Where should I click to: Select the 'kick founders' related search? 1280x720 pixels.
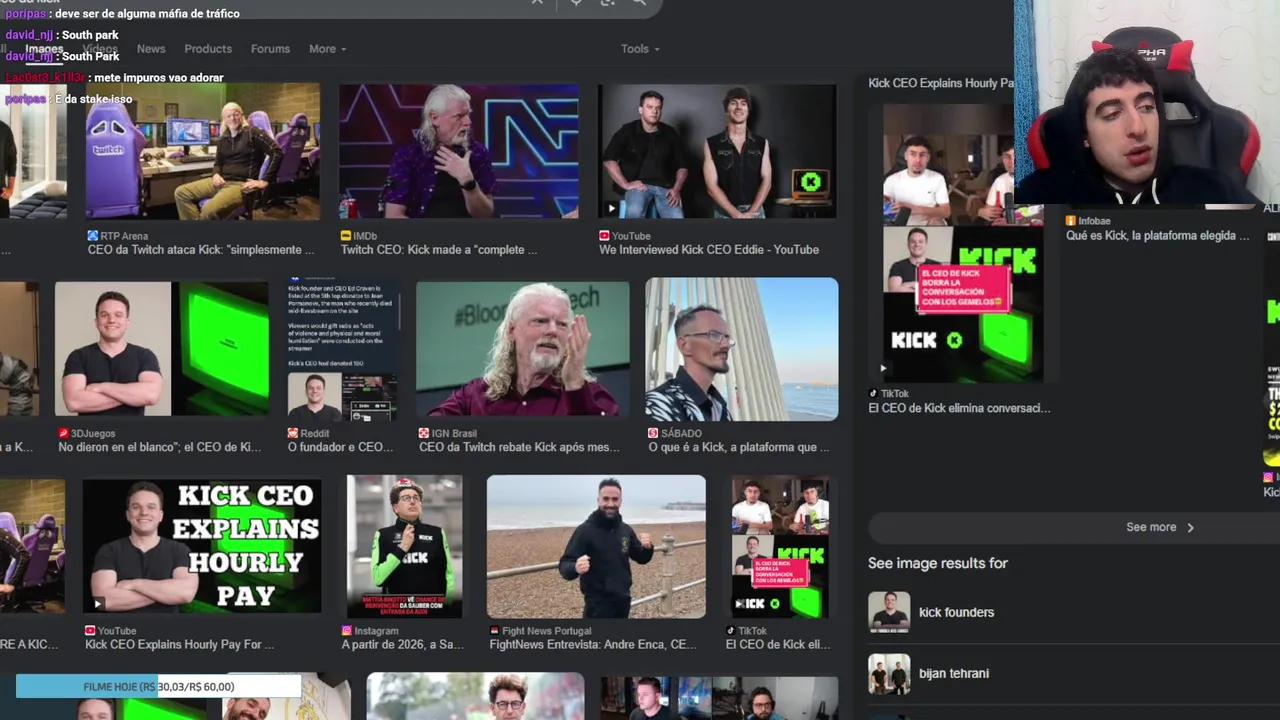coord(956,612)
